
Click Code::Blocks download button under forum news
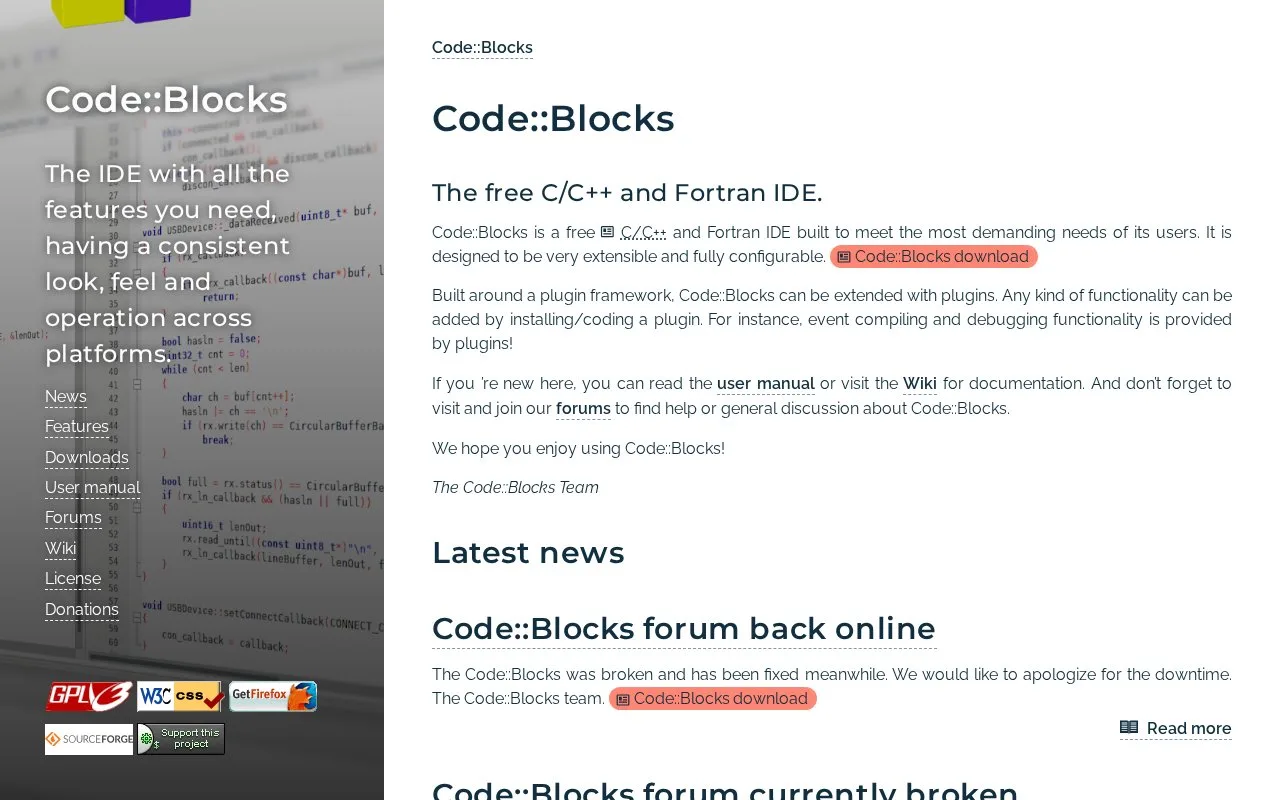713,699
